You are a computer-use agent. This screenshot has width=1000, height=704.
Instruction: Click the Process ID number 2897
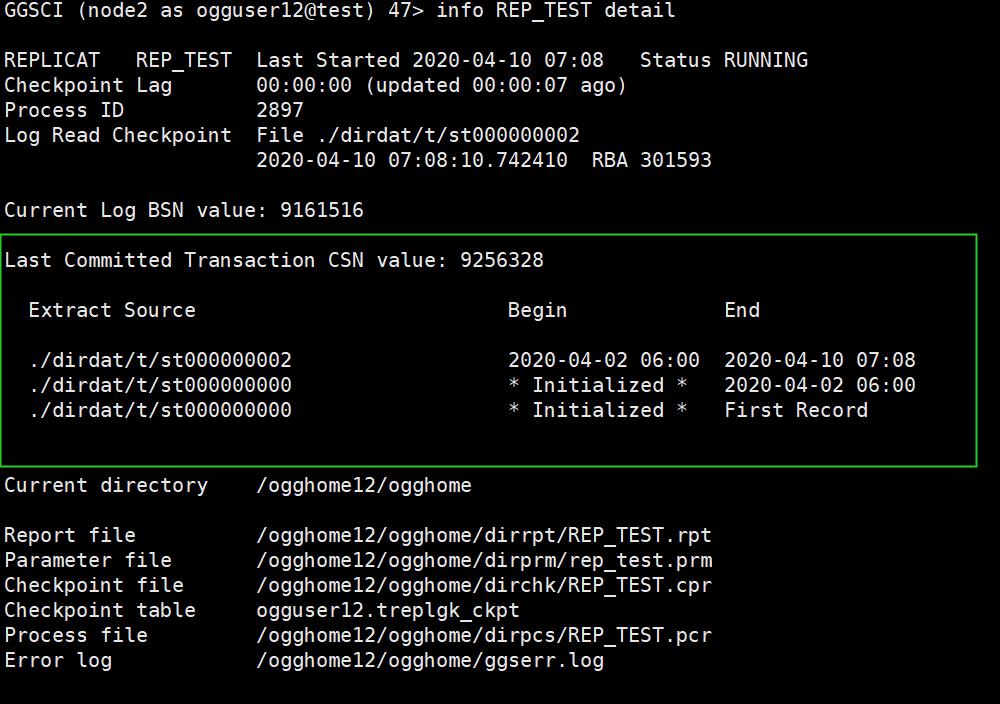click(280, 110)
